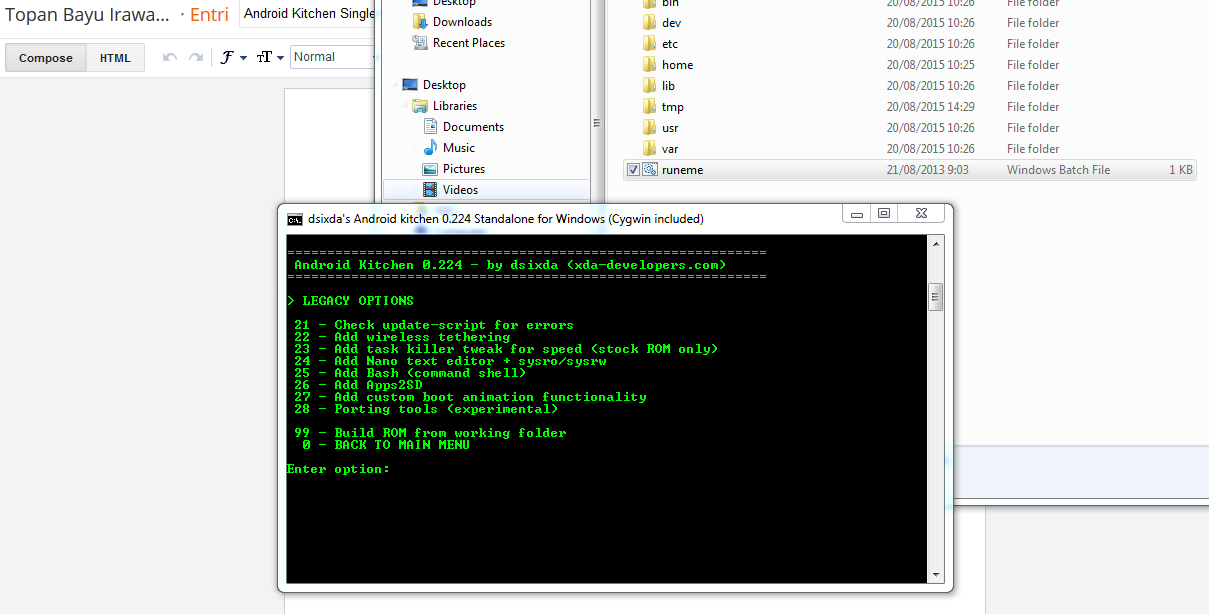The width and height of the screenshot is (1209, 614).
Task: Click the Entri label in Blogger header
Action: [x=209, y=15]
